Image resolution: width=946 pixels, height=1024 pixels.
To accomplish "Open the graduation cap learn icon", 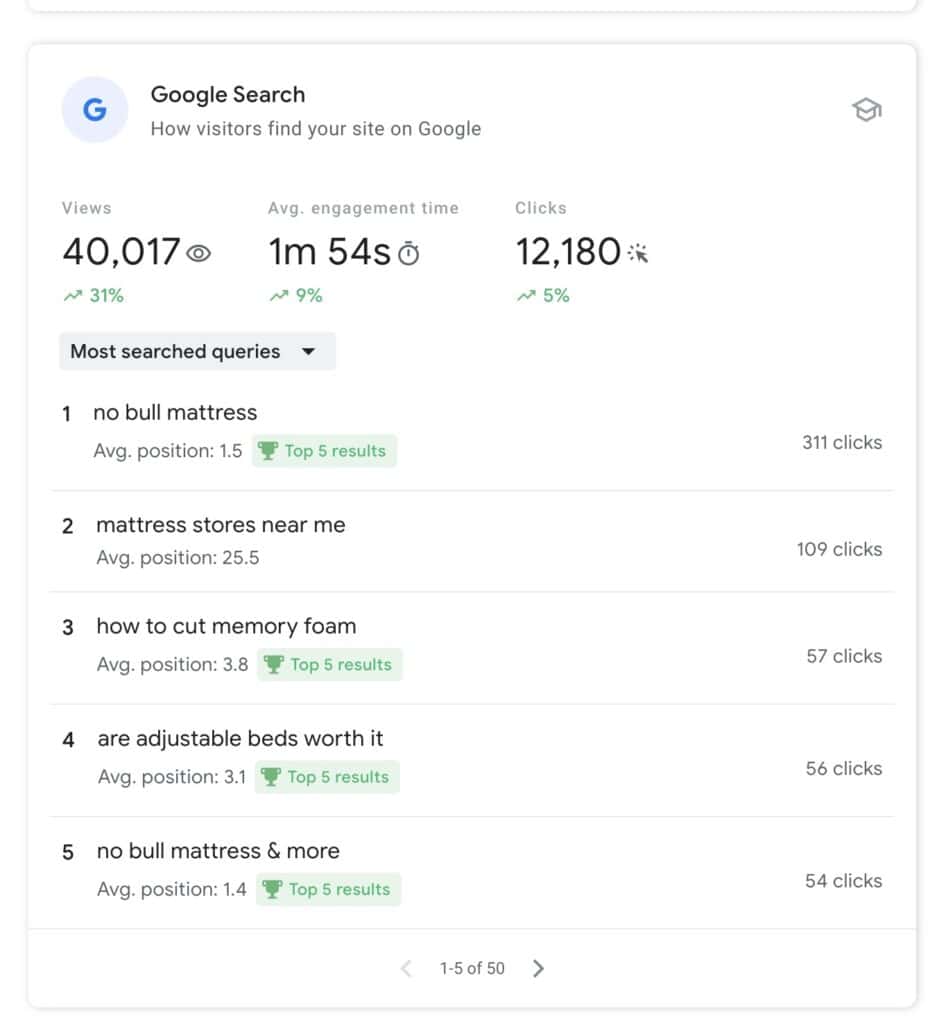I will pyautogui.click(x=866, y=110).
